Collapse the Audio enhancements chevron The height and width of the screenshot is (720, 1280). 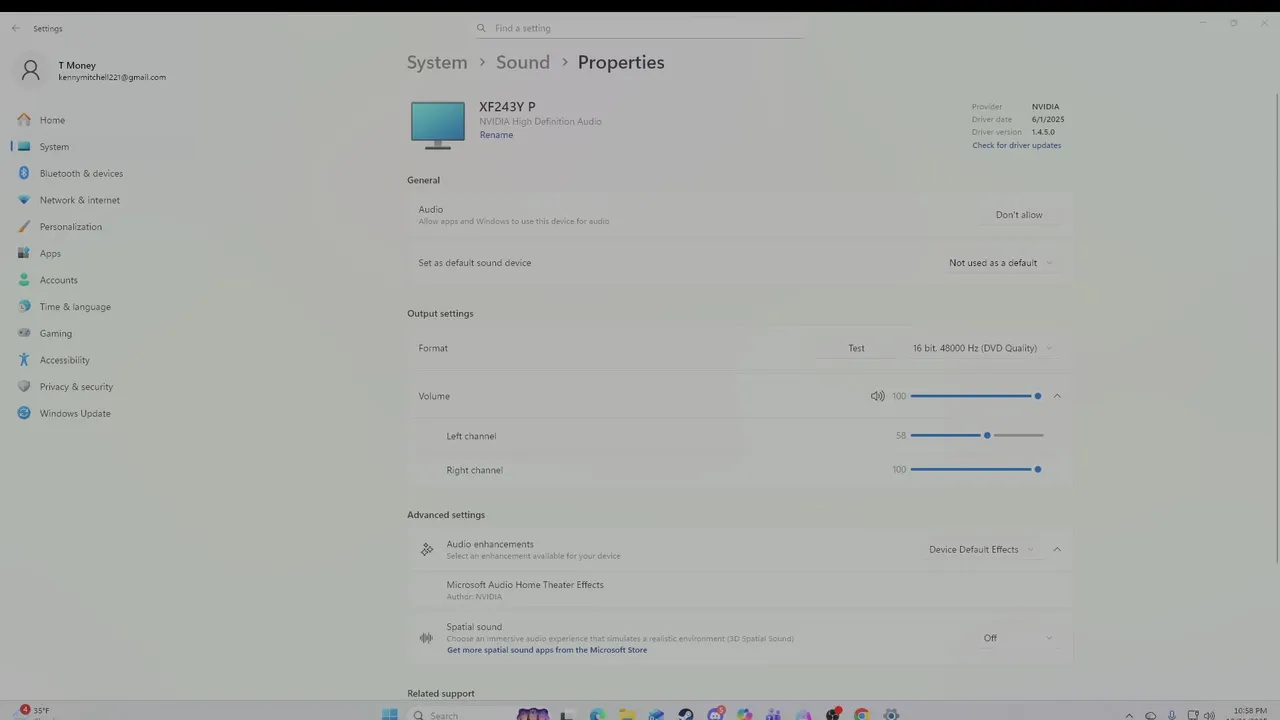coord(1057,550)
